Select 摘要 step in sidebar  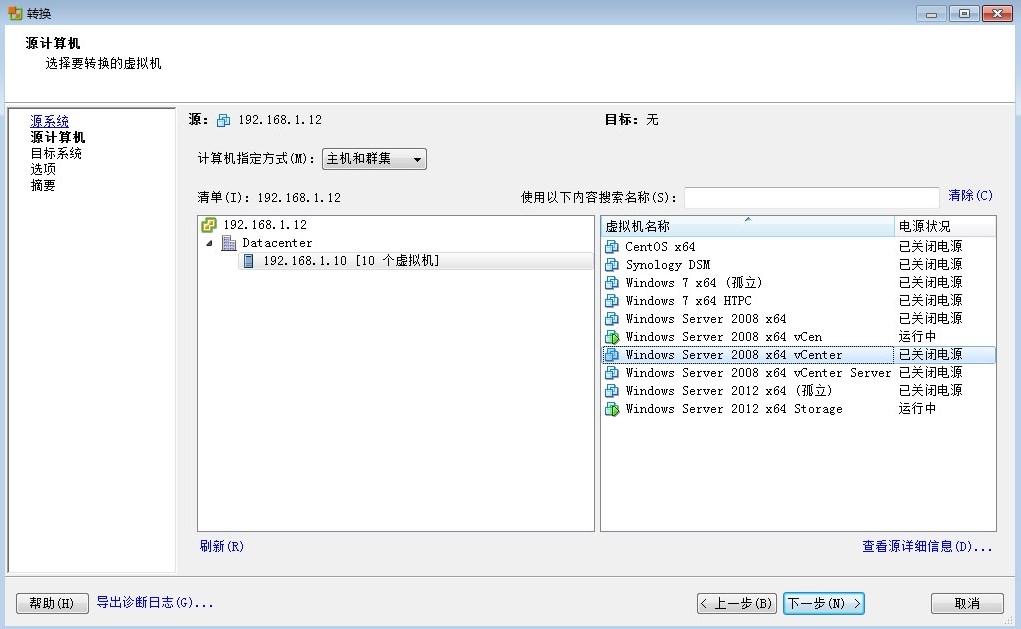[43, 186]
